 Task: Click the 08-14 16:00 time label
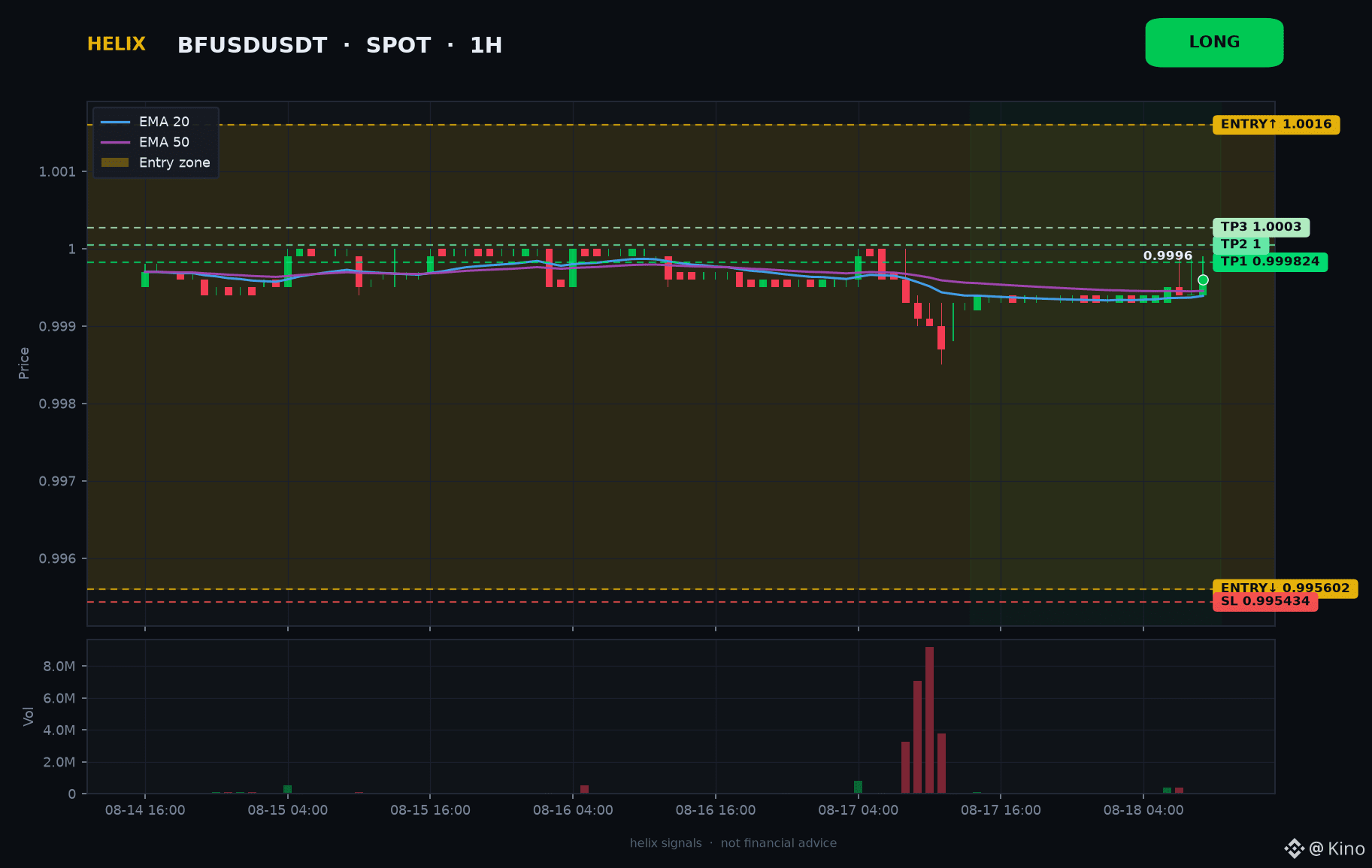pyautogui.click(x=145, y=810)
